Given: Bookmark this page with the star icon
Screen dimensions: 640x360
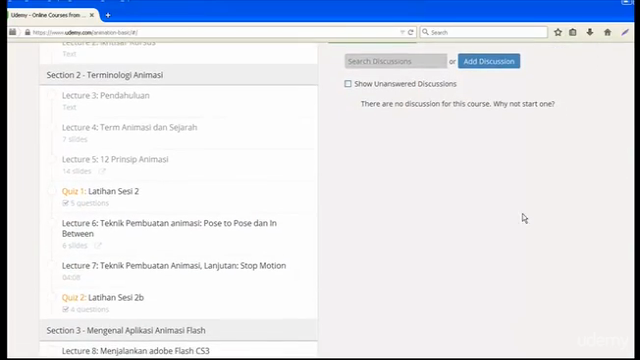Looking at the screenshot, I should tap(558, 32).
